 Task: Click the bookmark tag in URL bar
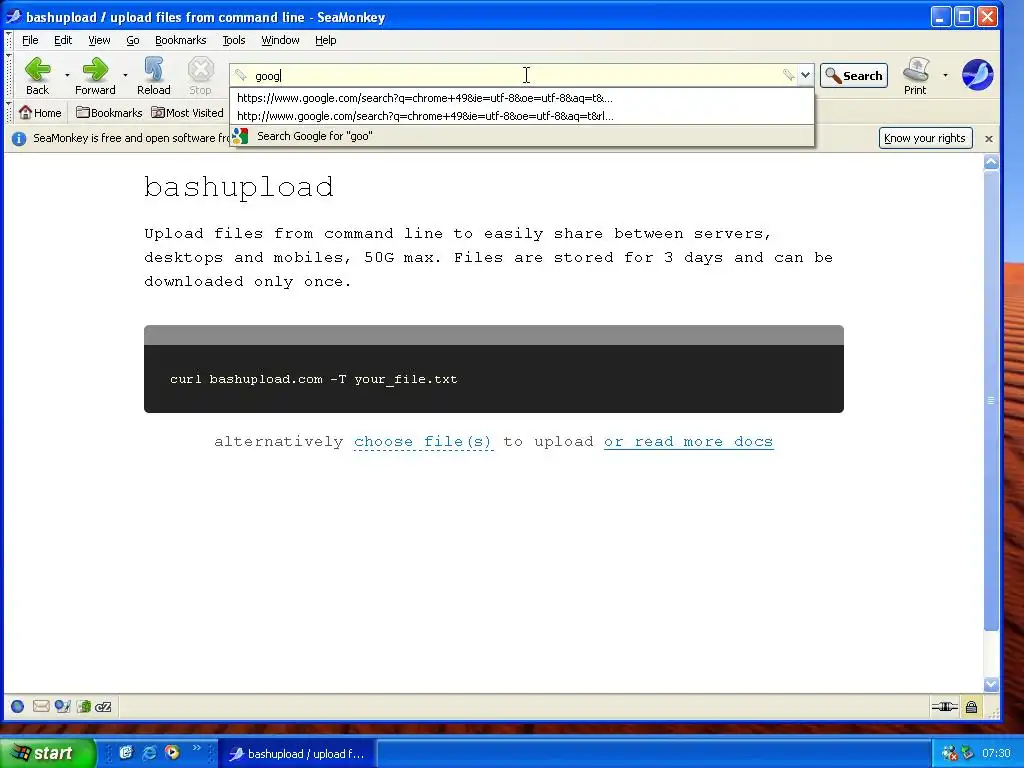click(x=789, y=75)
